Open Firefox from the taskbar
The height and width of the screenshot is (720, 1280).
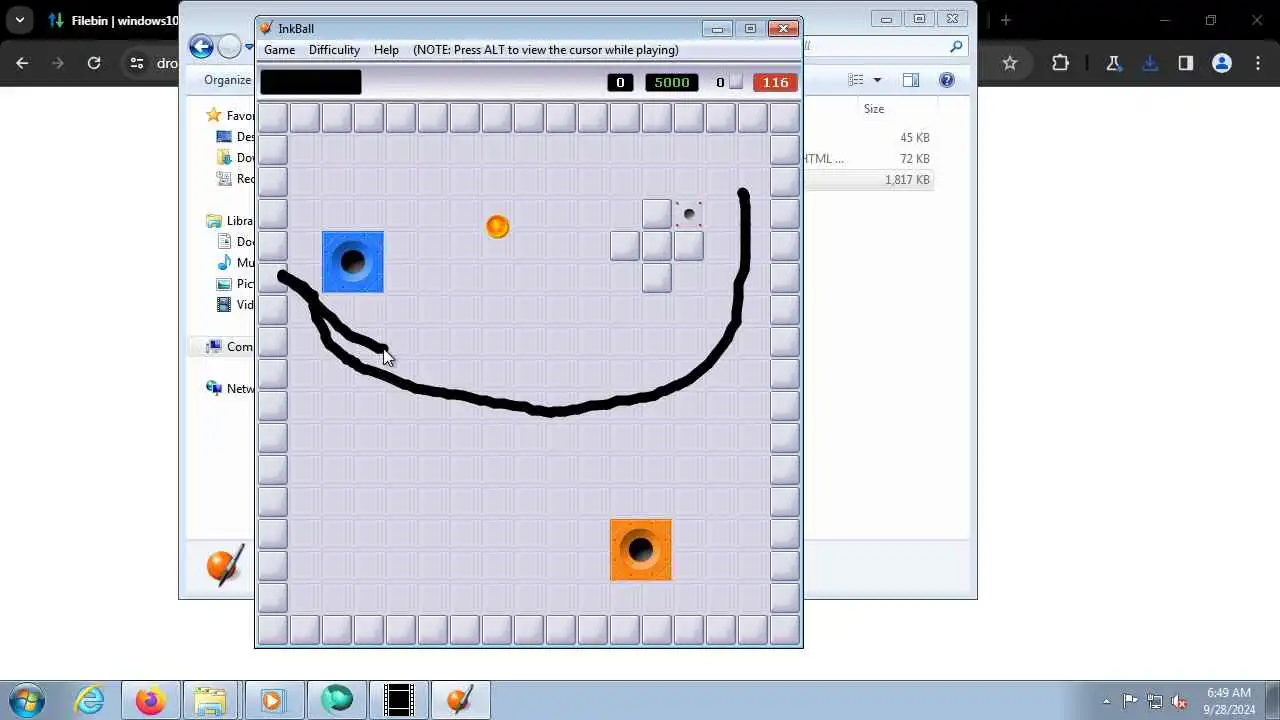(151, 700)
